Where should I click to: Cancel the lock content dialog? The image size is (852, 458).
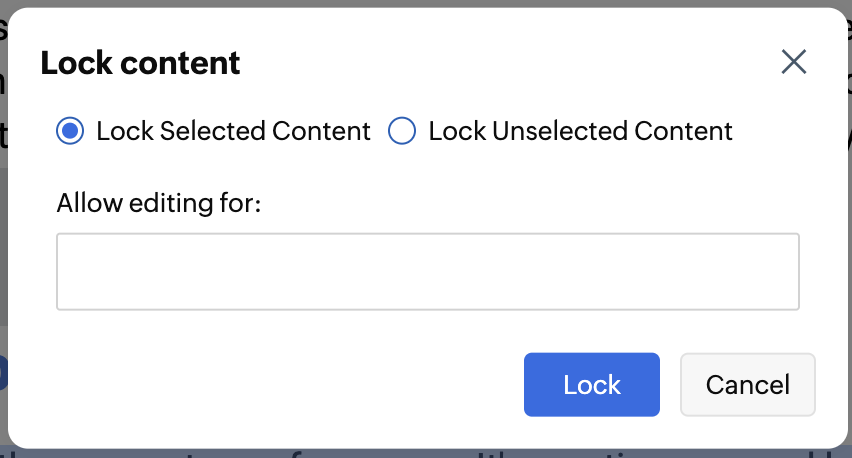(x=747, y=385)
